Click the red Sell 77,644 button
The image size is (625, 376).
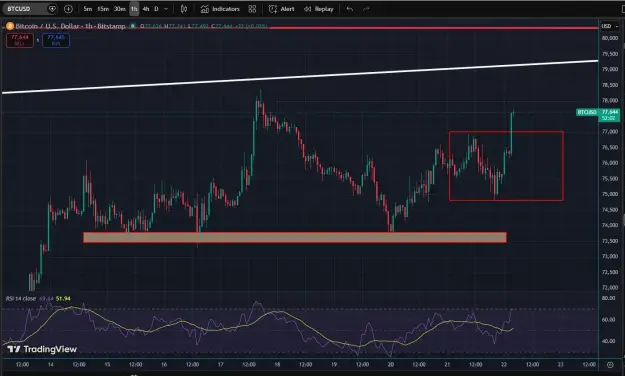click(x=20, y=40)
